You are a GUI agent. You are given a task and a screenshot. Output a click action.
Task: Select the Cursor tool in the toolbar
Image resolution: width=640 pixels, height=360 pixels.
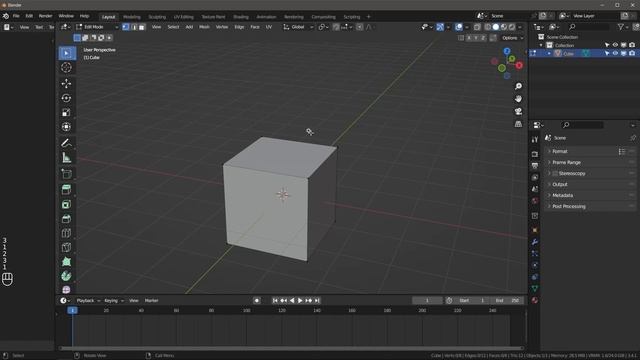66,68
